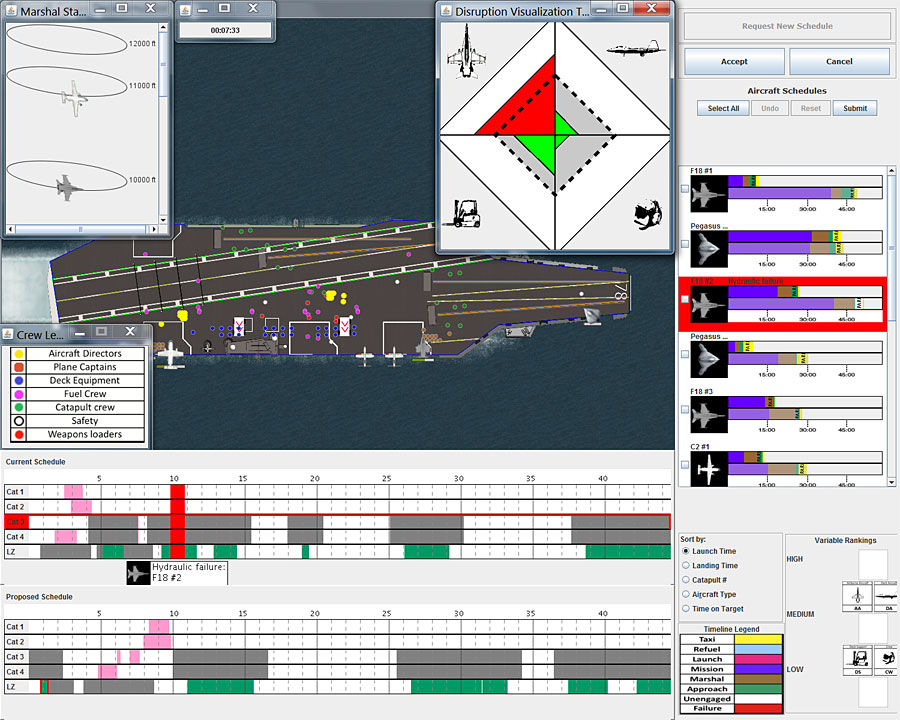Click the Failure red swatch in Timeline Legend
The height and width of the screenshot is (720, 900).
759,708
